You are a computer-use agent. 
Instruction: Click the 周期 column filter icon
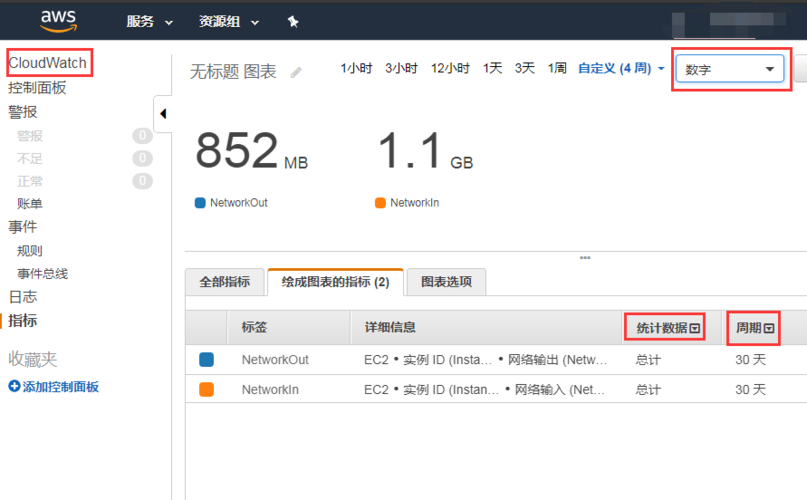pos(769,328)
